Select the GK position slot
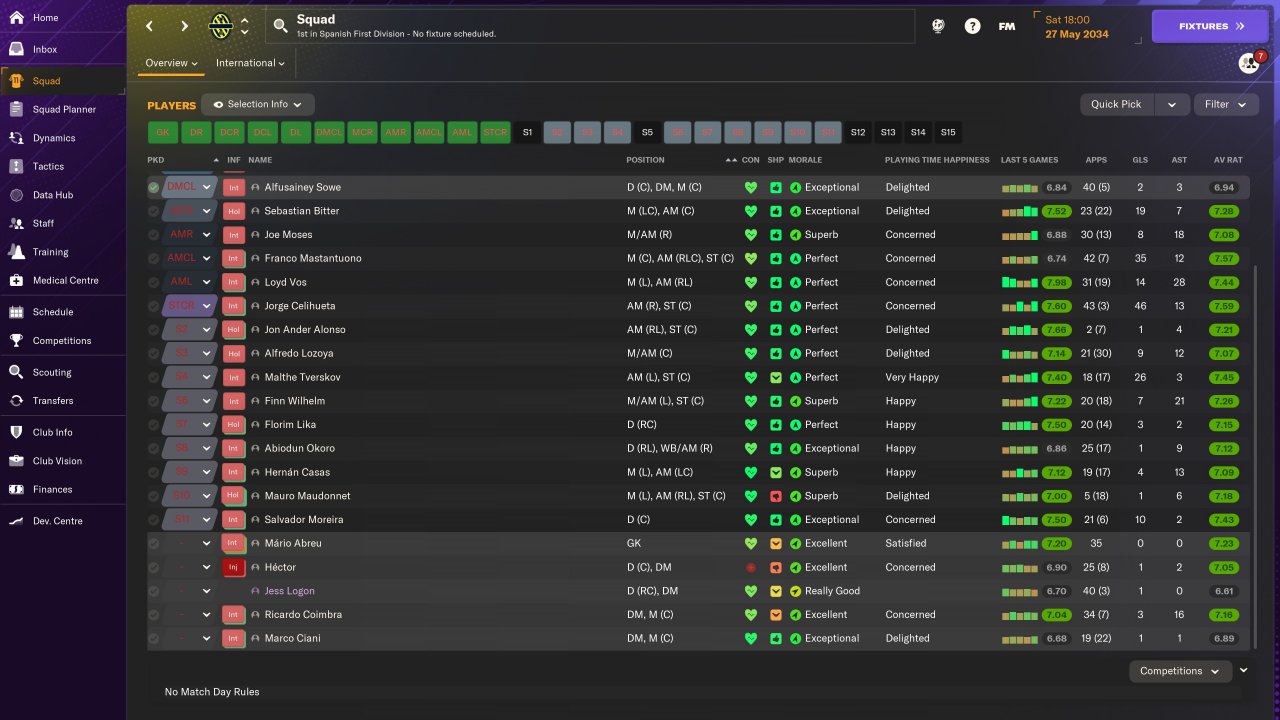This screenshot has width=1280, height=720. [x=163, y=132]
